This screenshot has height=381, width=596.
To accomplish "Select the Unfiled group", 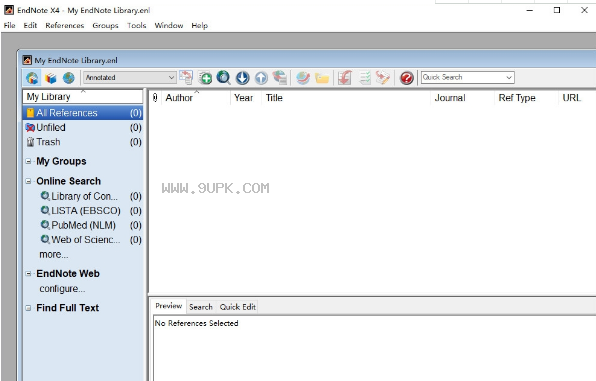I will click(83, 127).
